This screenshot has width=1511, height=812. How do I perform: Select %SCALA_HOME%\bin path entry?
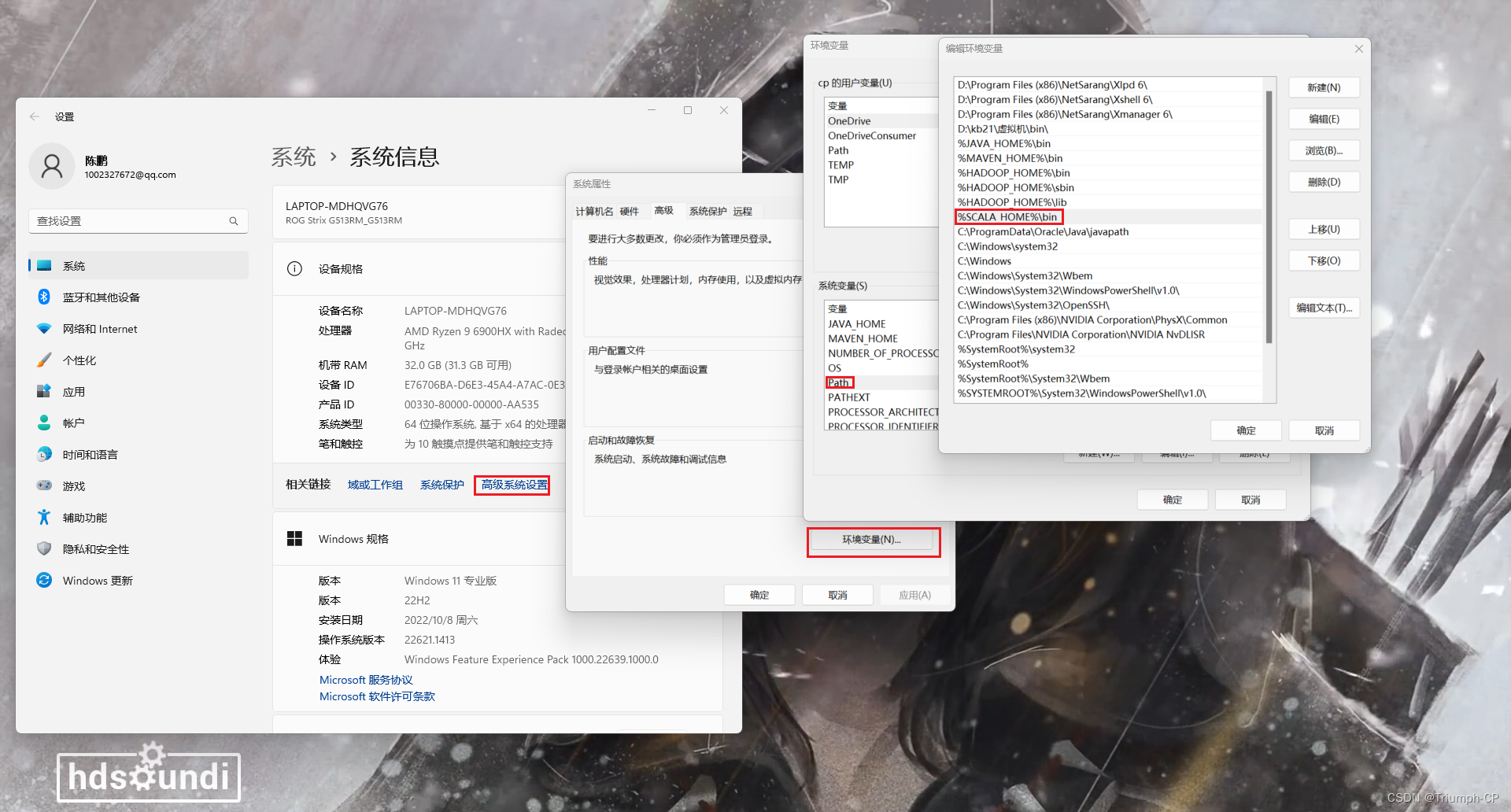pyautogui.click(x=1108, y=217)
